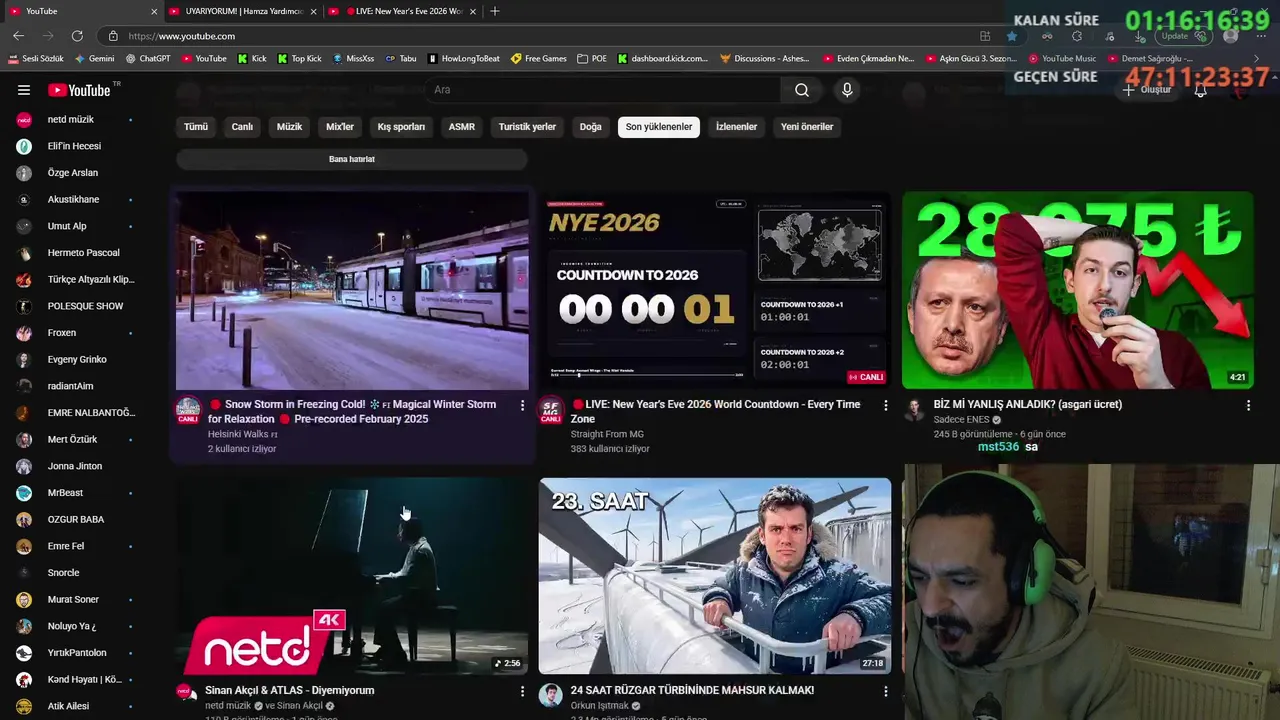
Task: Click the Froxen sidebar avatar
Action: click(24, 333)
